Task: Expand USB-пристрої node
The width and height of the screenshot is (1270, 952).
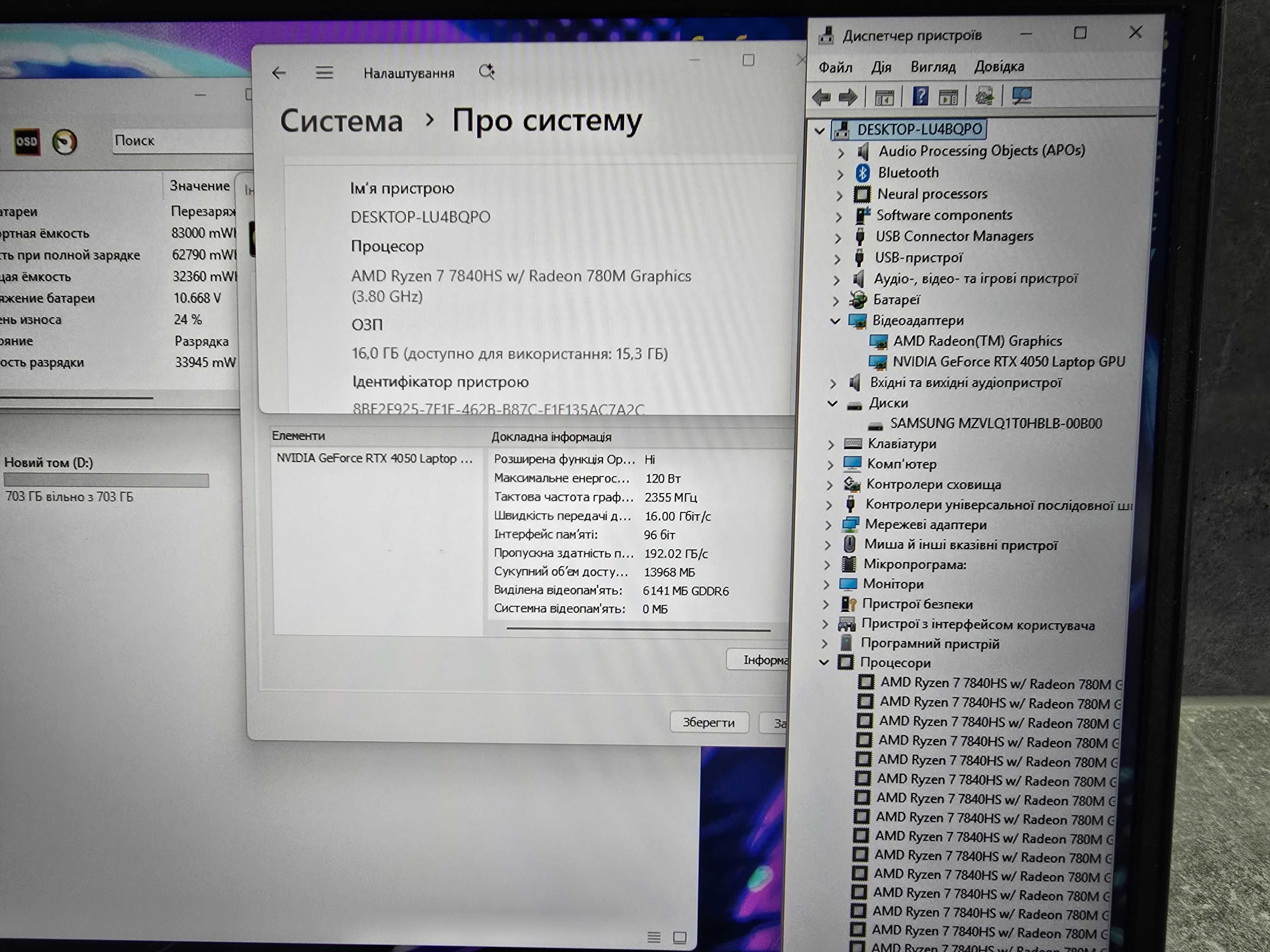Action: 837,259
